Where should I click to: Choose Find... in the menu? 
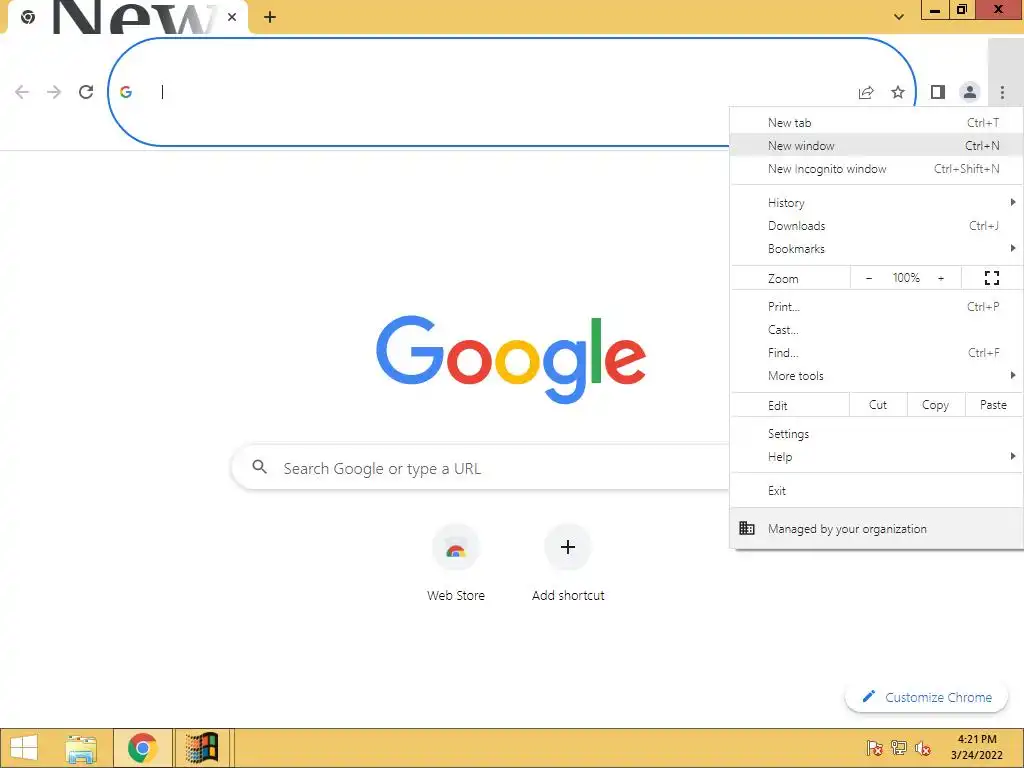tap(876, 353)
